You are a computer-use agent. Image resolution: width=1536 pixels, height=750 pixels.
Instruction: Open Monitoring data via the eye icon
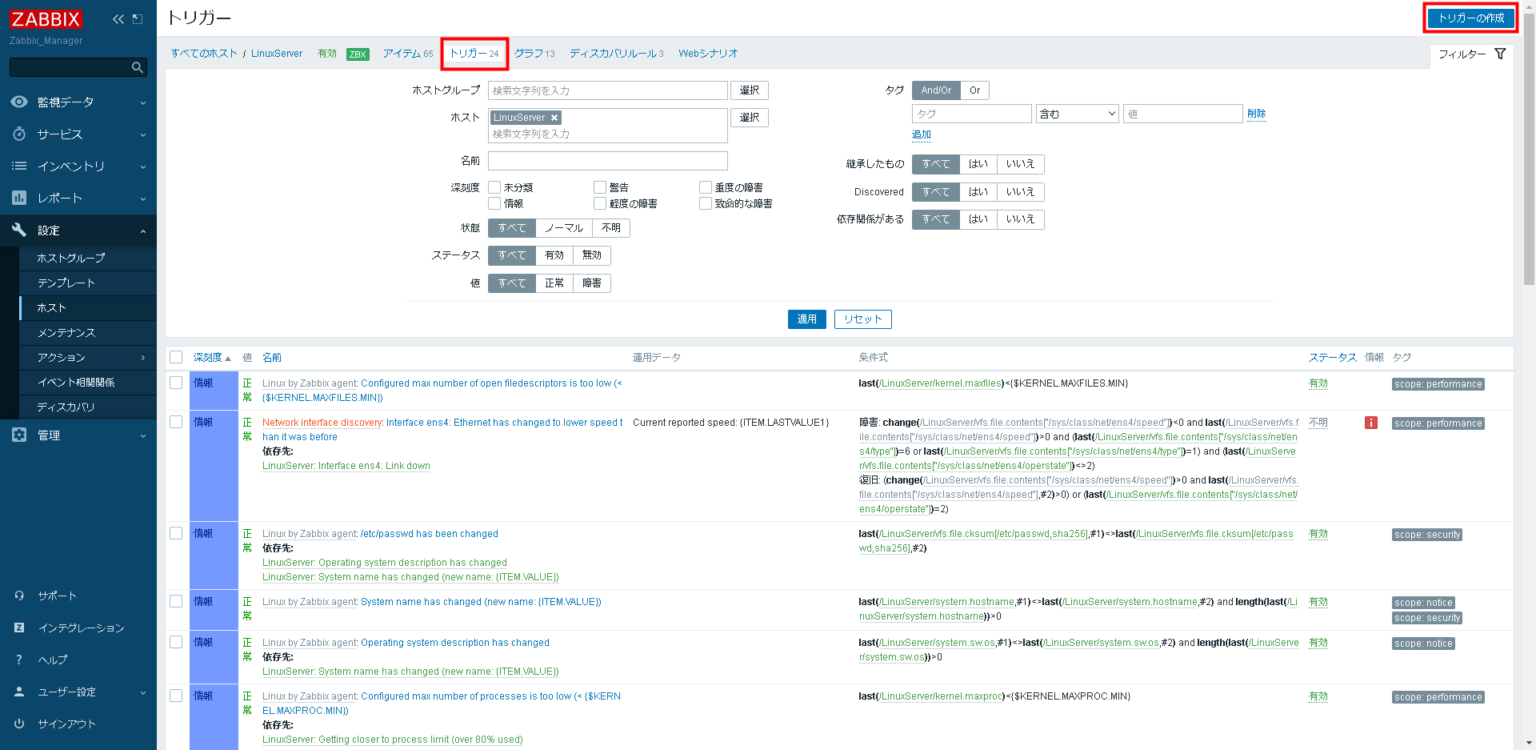[18, 101]
